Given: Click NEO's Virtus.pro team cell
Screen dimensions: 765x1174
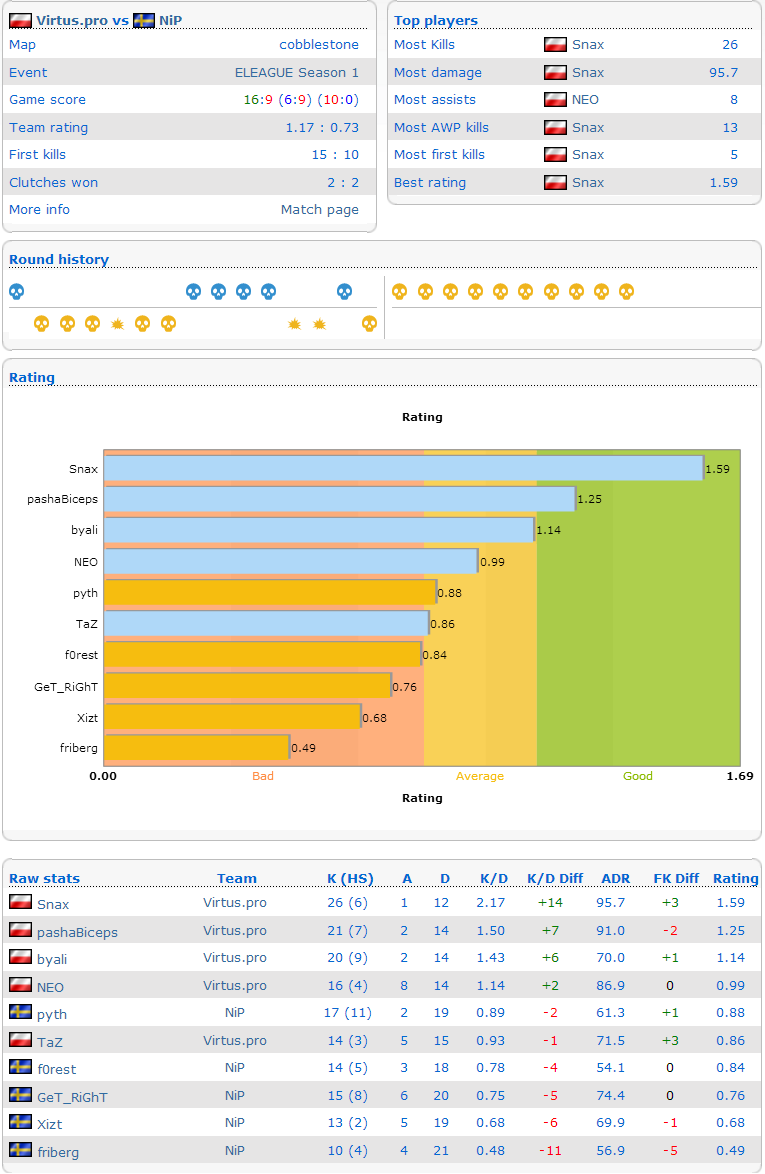Looking at the screenshot, I should (234, 985).
